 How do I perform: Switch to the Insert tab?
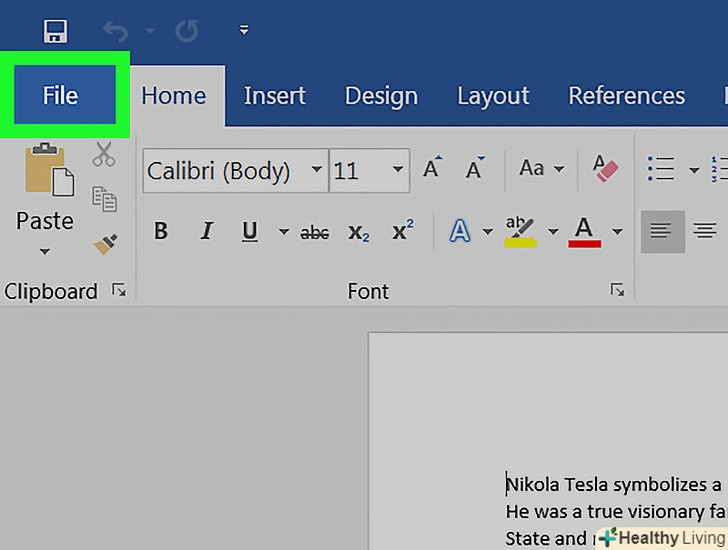click(x=275, y=96)
